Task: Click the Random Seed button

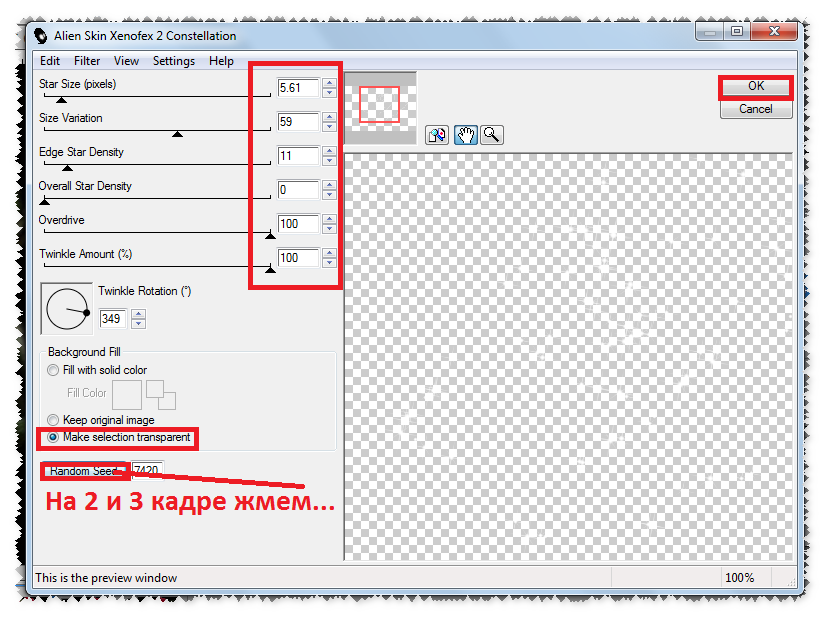Action: click(84, 471)
